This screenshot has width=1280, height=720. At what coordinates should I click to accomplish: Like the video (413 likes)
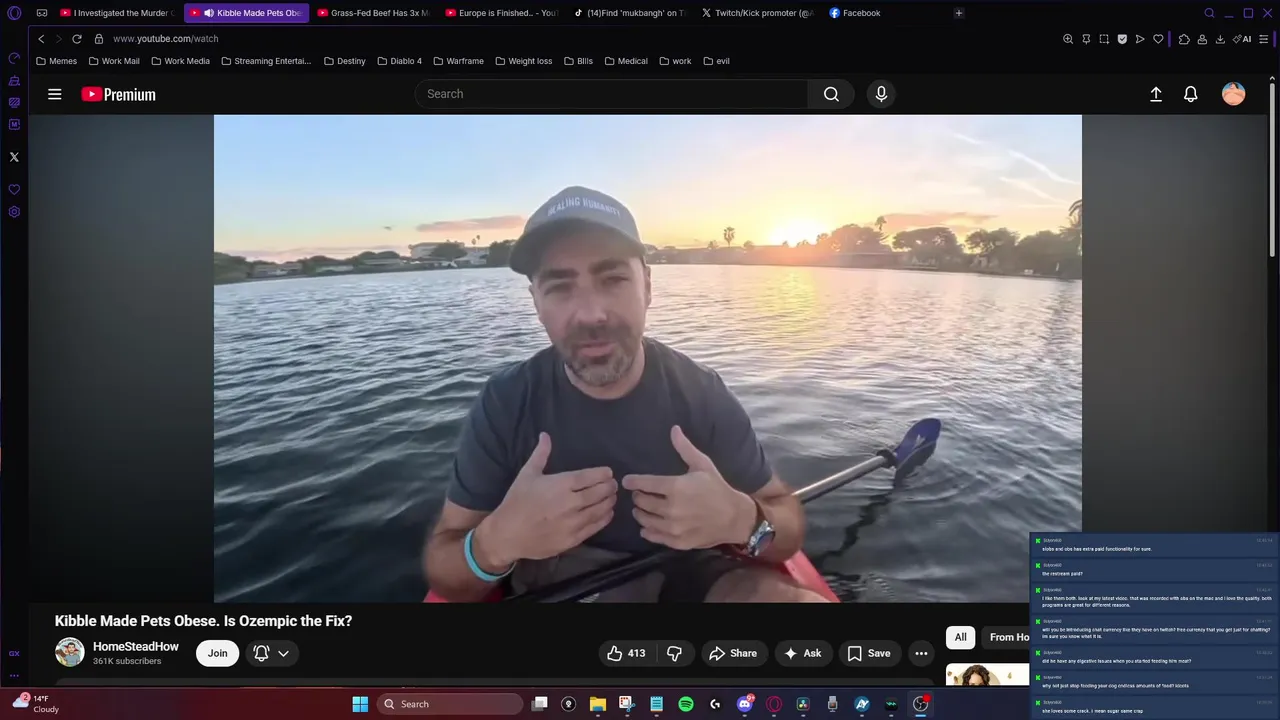pyautogui.click(x=626, y=653)
